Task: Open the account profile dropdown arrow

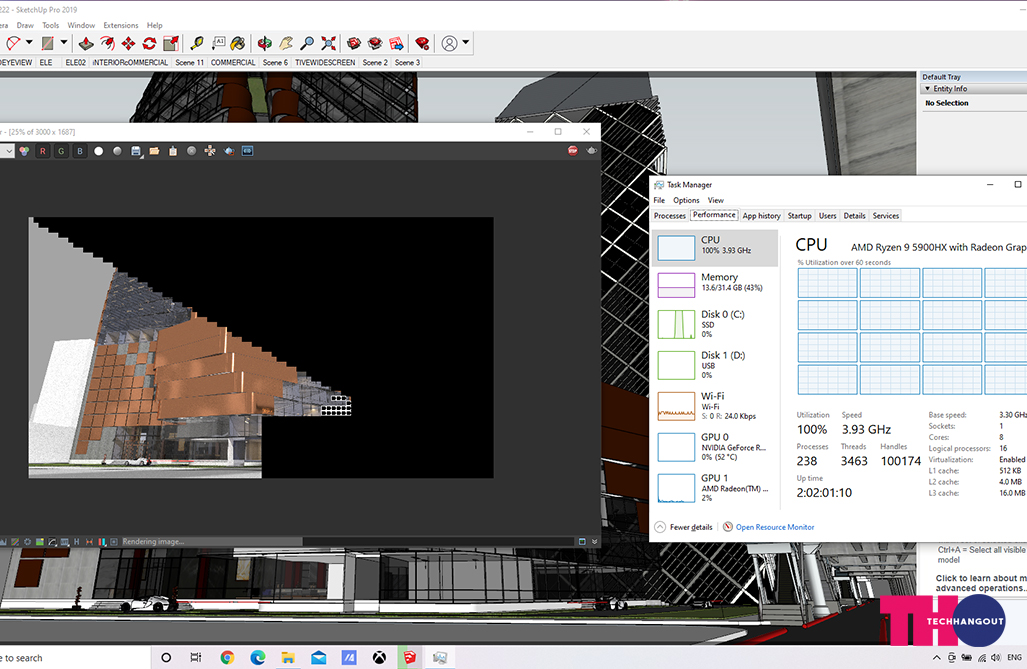Action: [x=466, y=43]
